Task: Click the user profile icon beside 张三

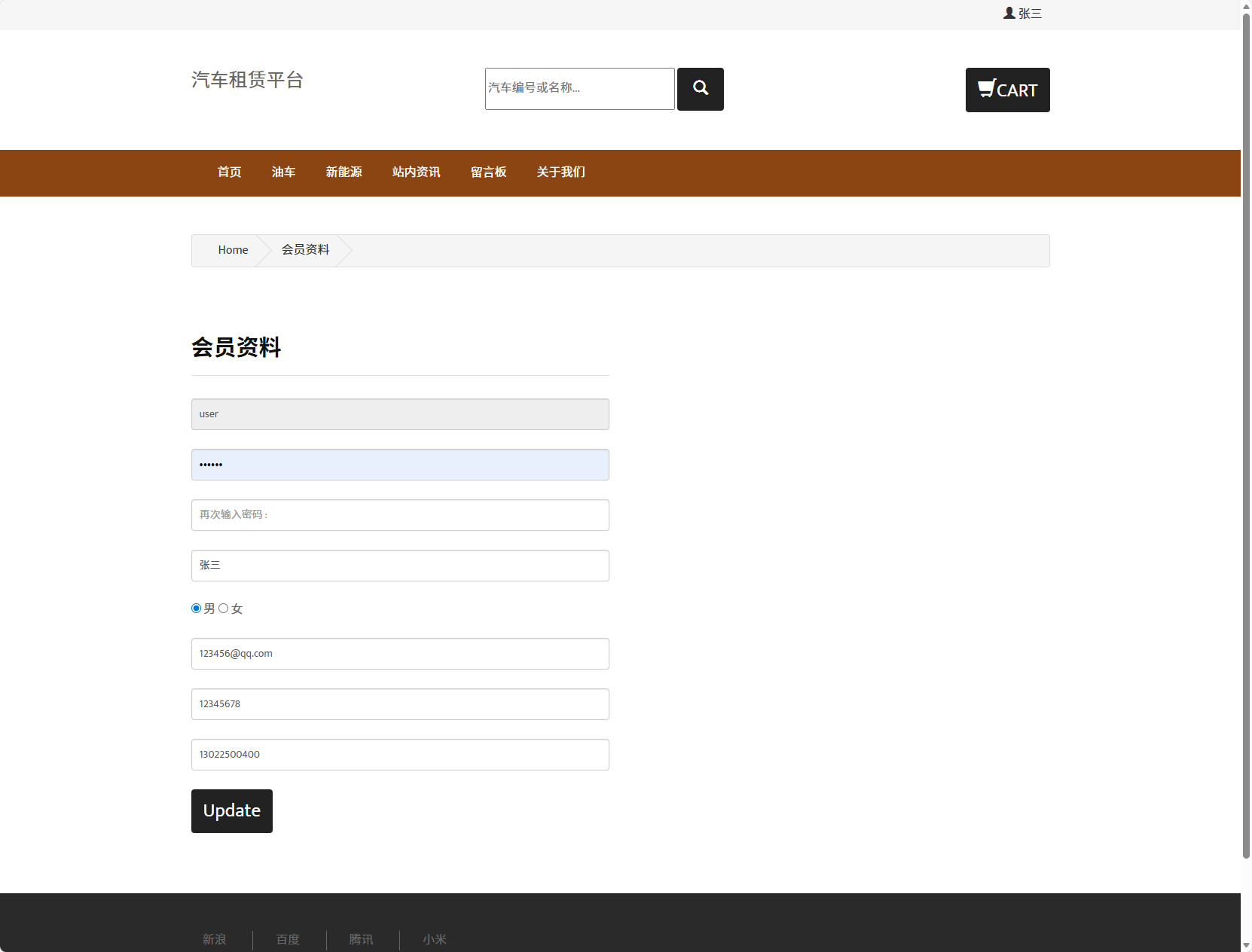Action: click(x=1008, y=13)
